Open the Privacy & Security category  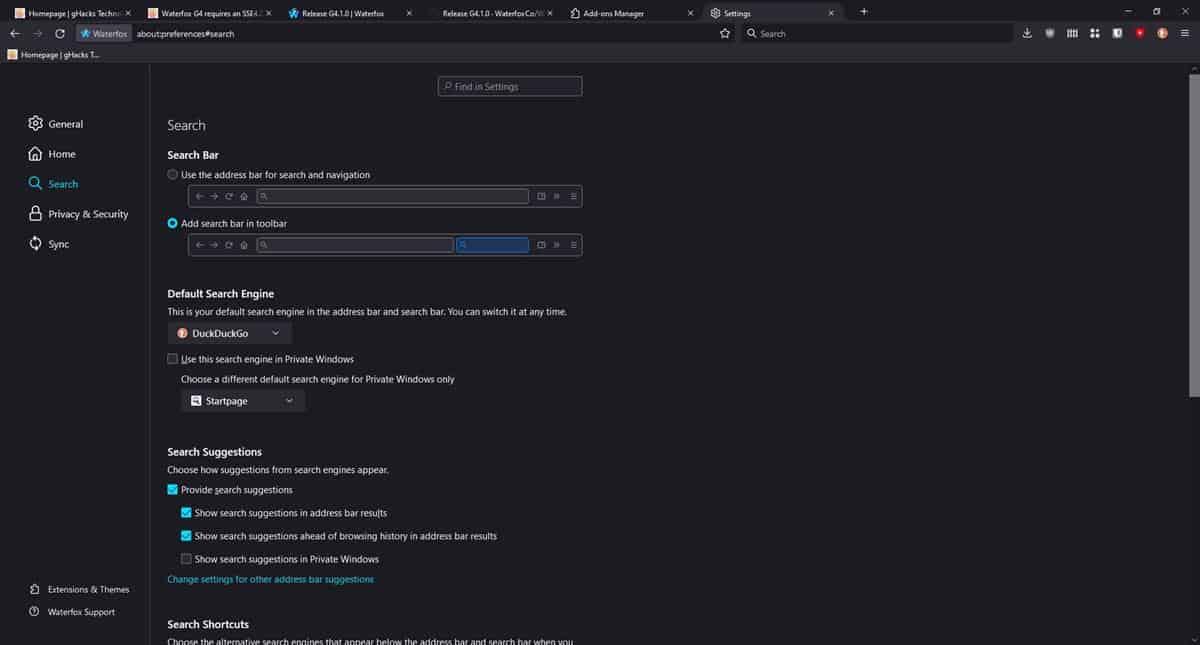tap(88, 214)
